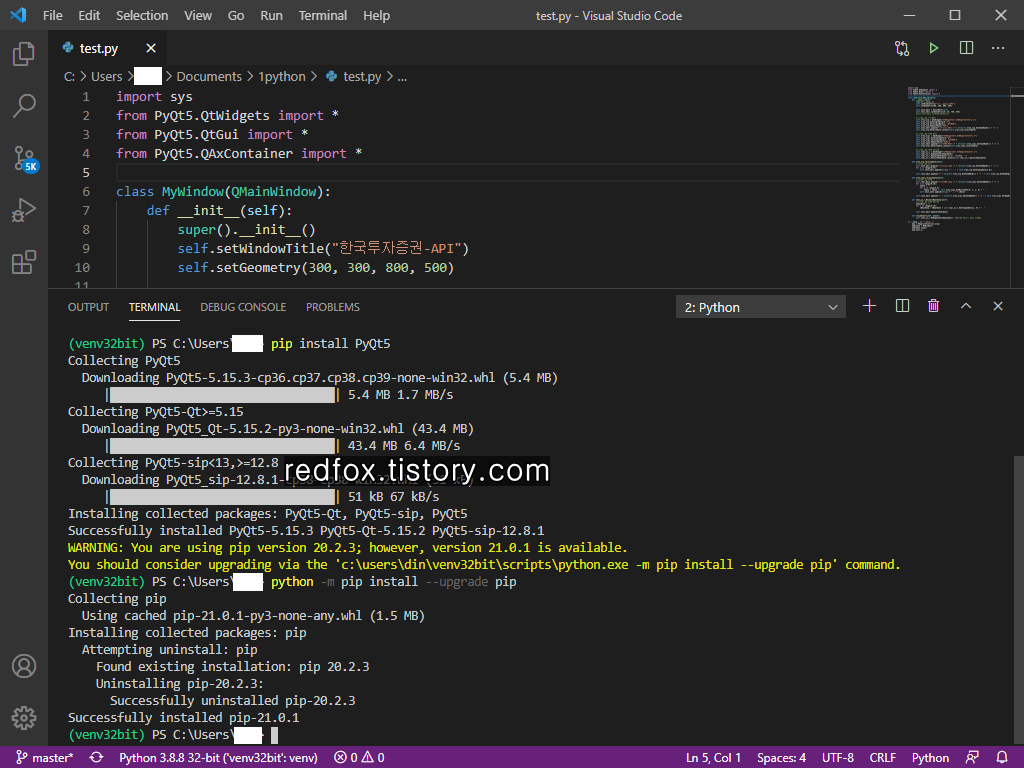The height and width of the screenshot is (768, 1024).
Task: Close the test.py editor tab
Action: [x=151, y=48]
